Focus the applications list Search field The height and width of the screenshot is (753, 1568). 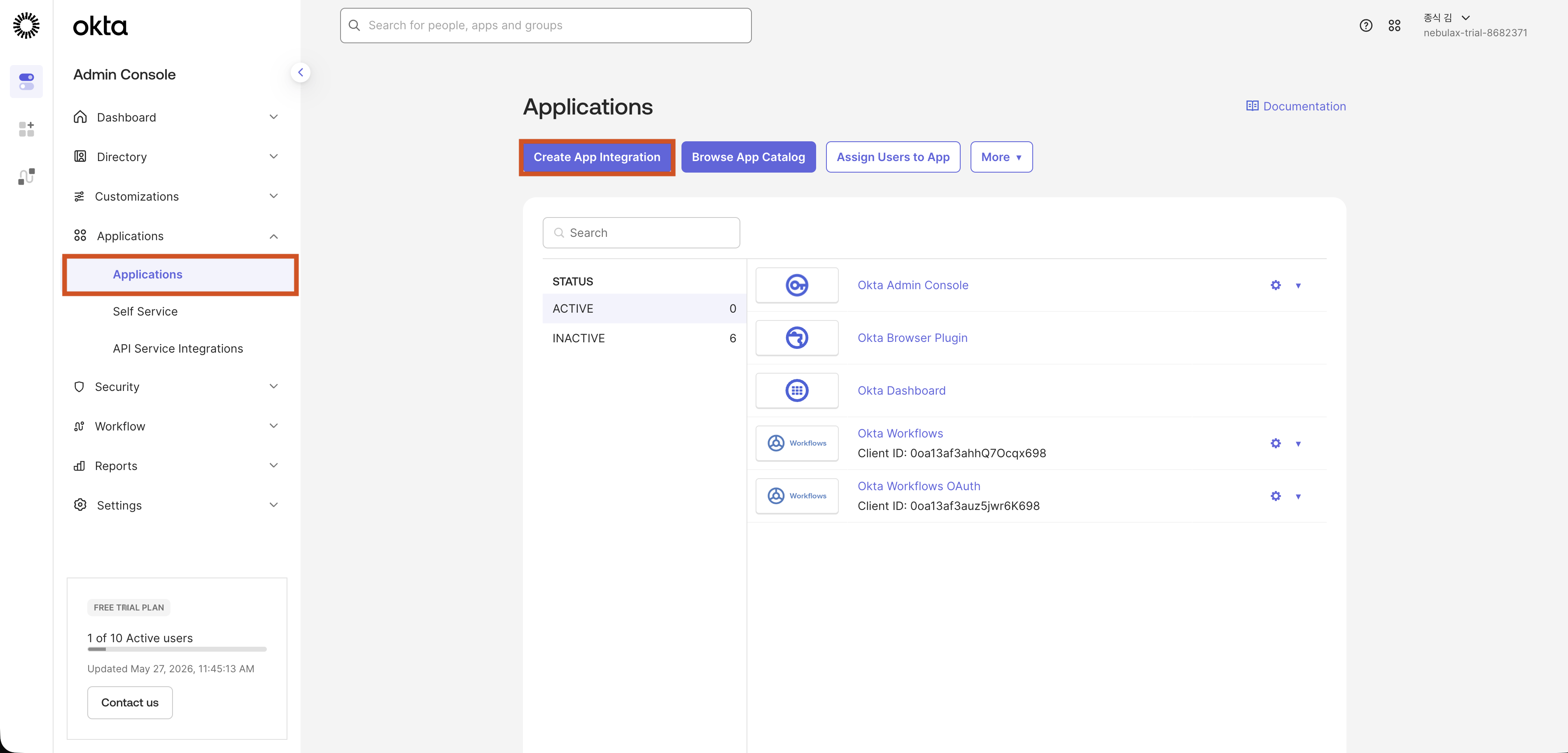tap(641, 233)
